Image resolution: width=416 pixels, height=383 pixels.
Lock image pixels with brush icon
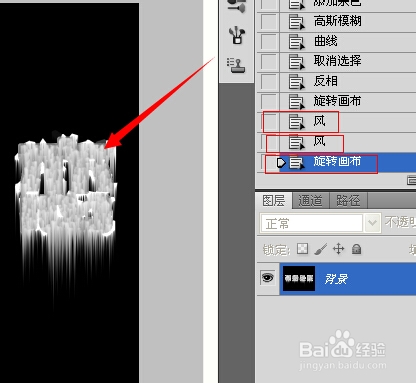coord(320,249)
